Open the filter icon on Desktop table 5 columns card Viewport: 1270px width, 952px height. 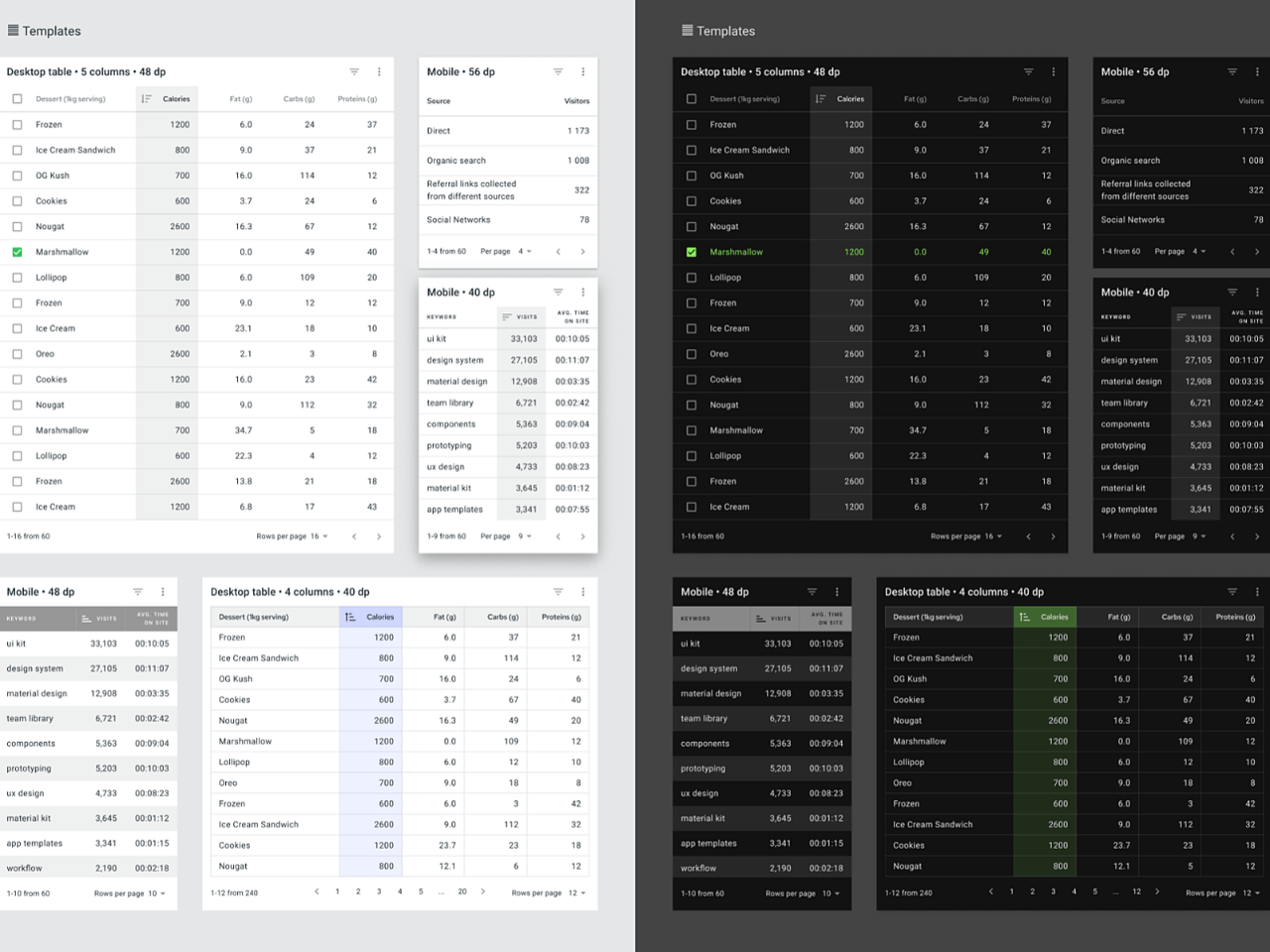click(x=354, y=71)
